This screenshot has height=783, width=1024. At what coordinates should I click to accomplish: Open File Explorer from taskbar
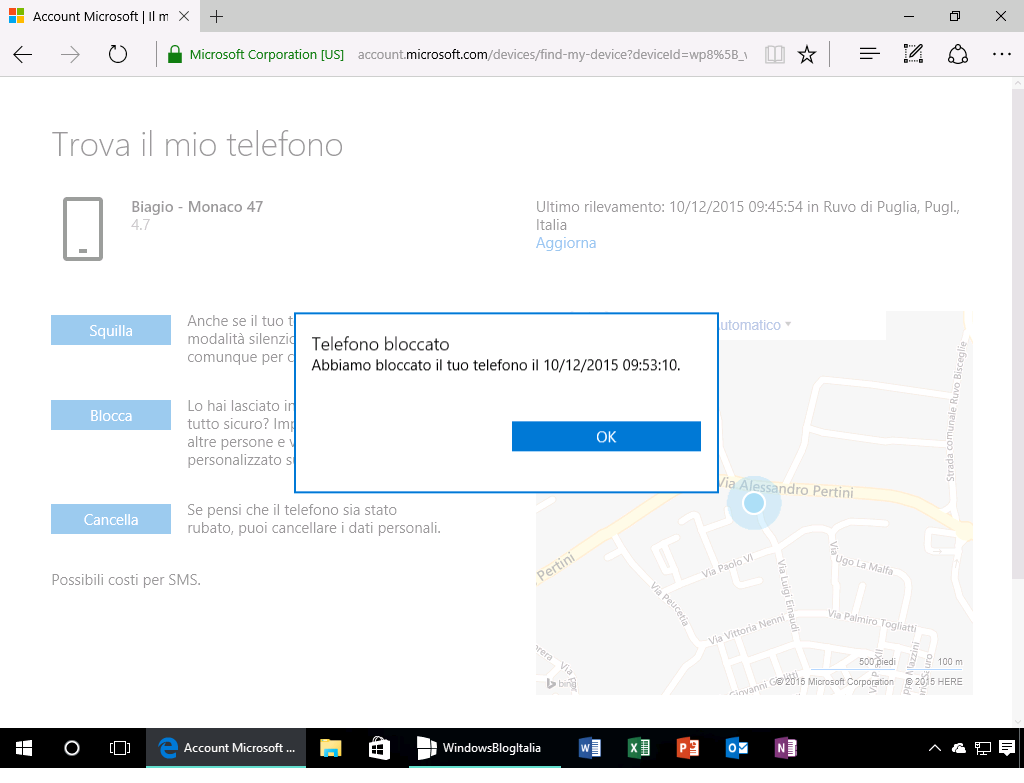(330, 748)
